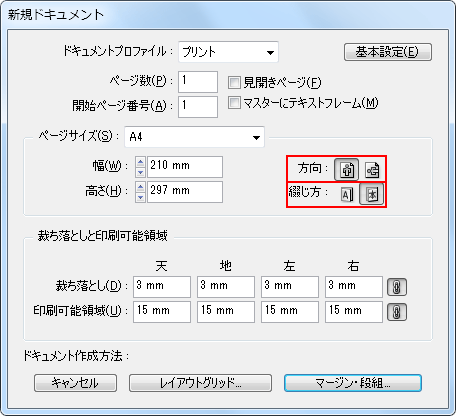This screenshot has height=416, width=456.
Task: Click the 裁ち落とし 地 field
Action: [226, 287]
